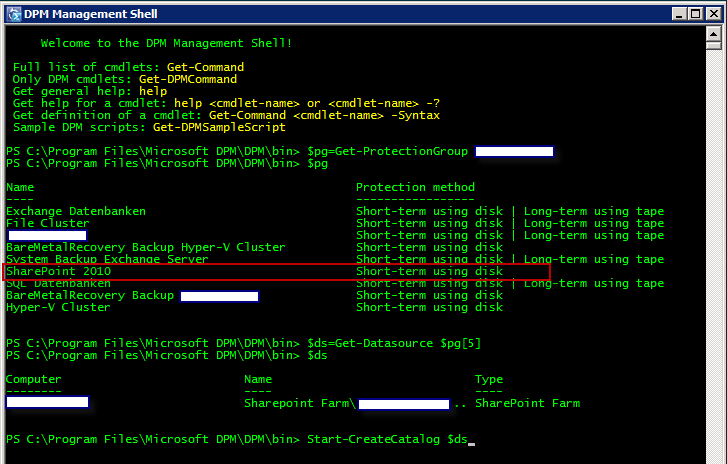Click the 'Type' column header
This screenshot has width=727, height=464.
[489, 380]
